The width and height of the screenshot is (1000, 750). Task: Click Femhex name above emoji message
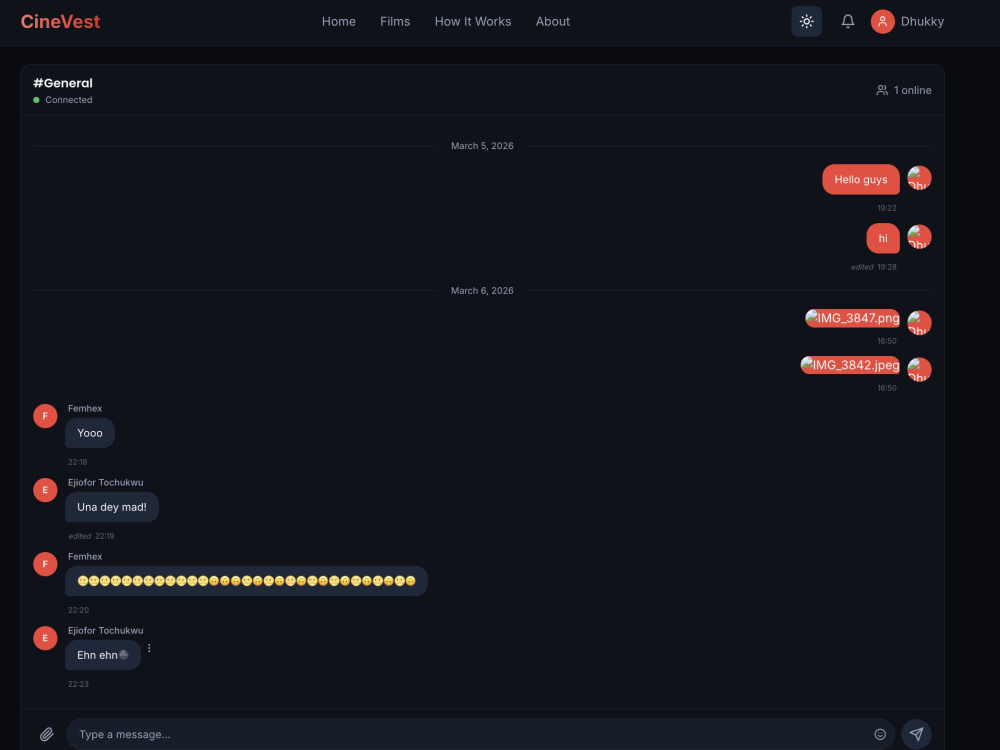(85, 557)
